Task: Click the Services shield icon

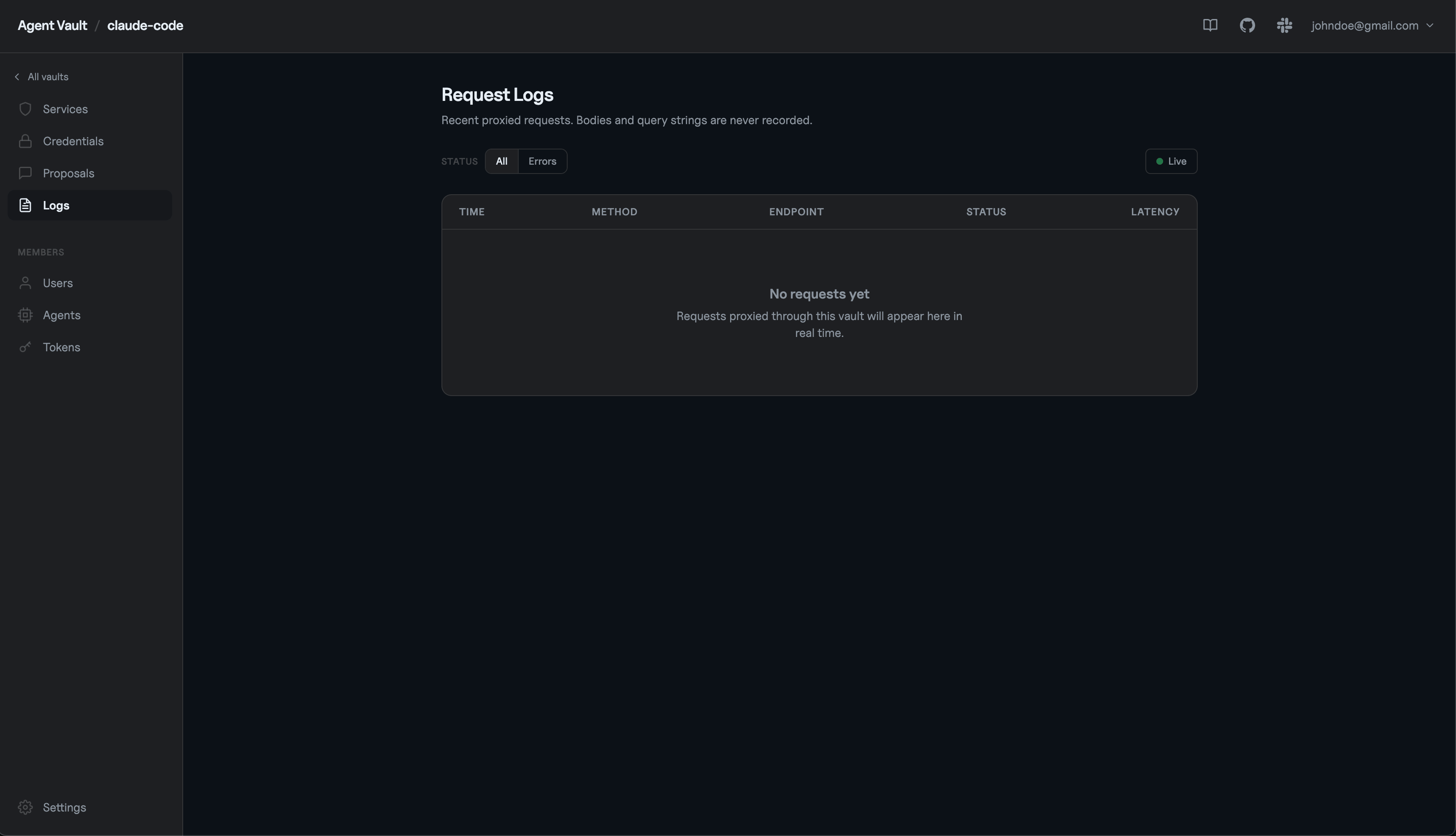Action: point(25,109)
